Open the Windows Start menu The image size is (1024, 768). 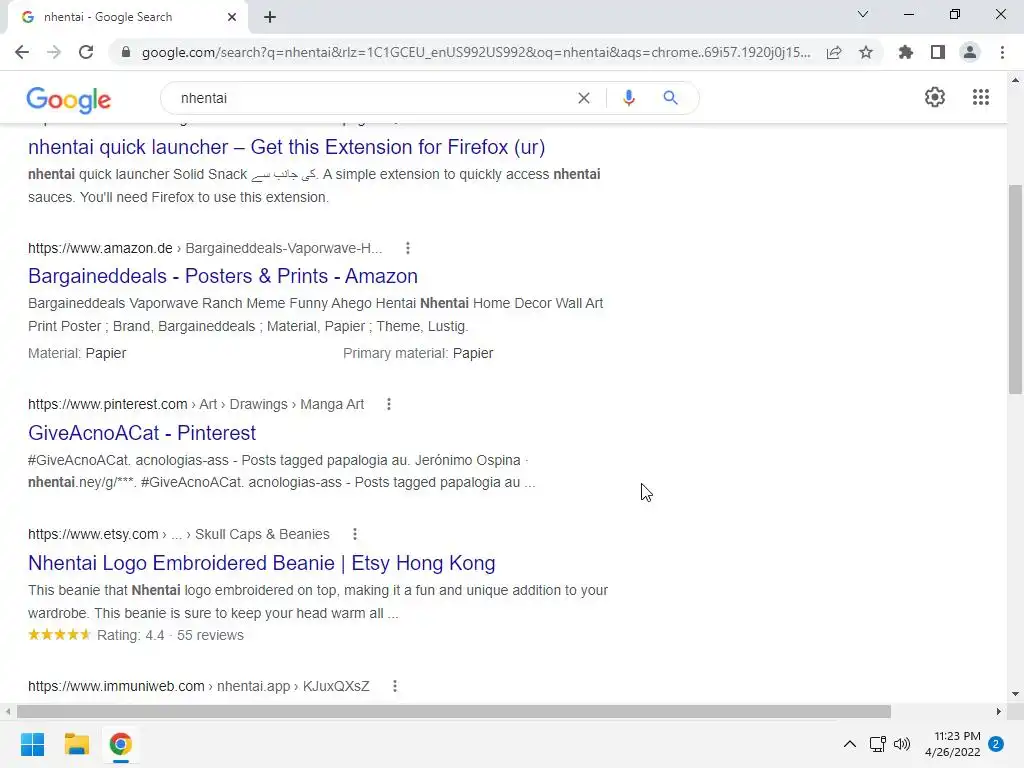[32, 744]
